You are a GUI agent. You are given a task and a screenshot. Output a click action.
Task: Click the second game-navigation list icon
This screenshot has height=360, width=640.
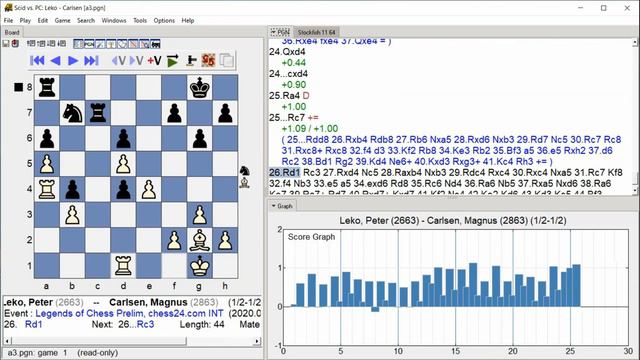(41, 43)
